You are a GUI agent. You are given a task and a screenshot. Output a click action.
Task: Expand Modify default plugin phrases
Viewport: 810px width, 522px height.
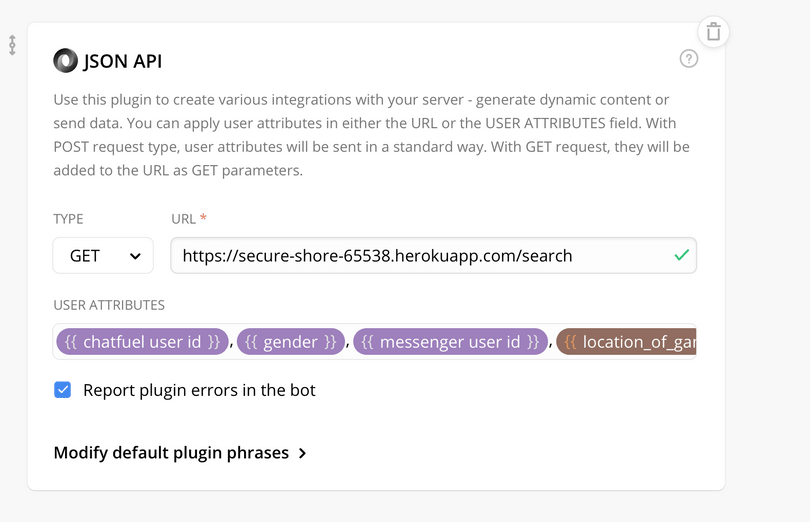point(171,453)
